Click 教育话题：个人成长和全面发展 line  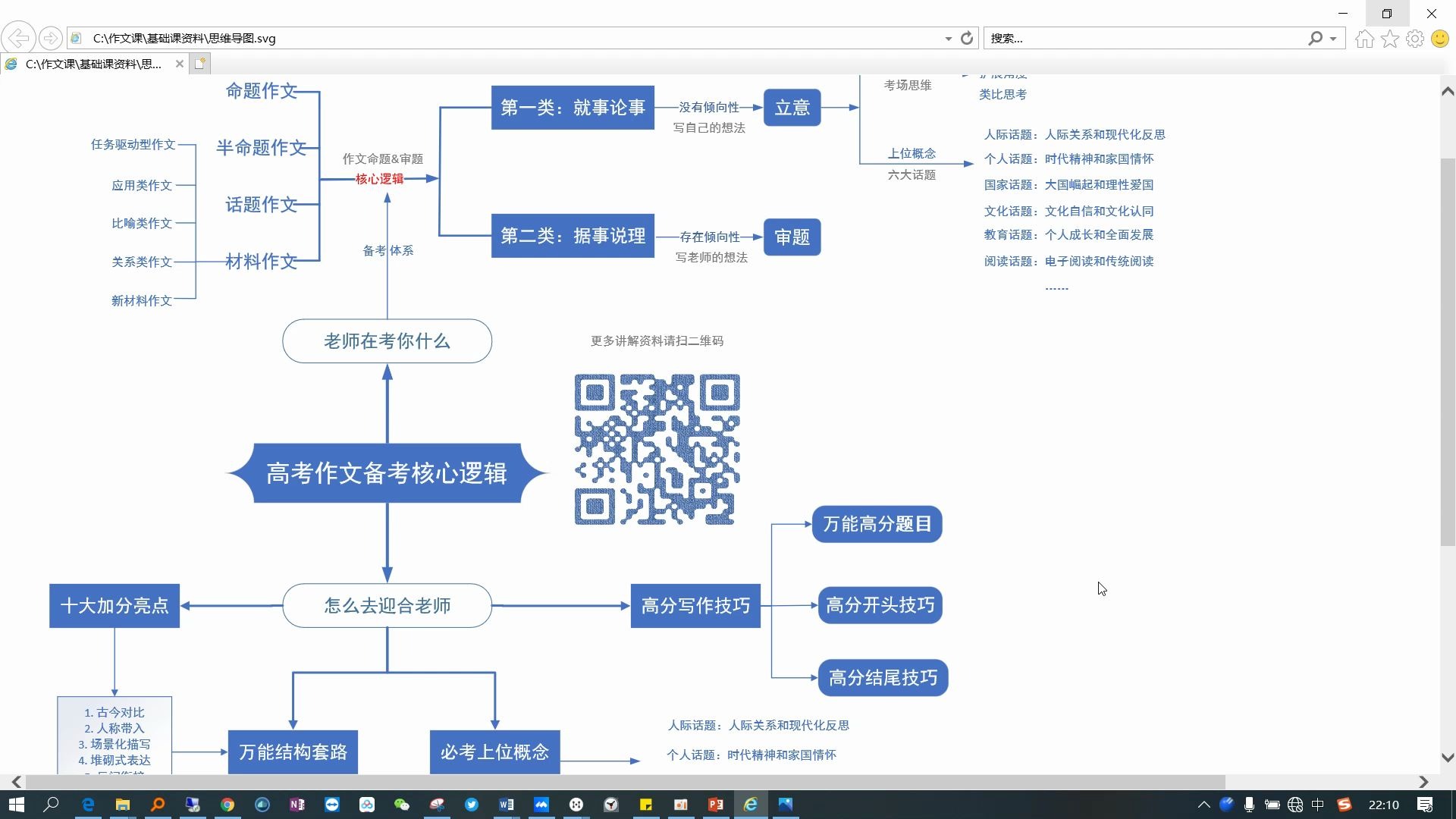coord(1068,234)
